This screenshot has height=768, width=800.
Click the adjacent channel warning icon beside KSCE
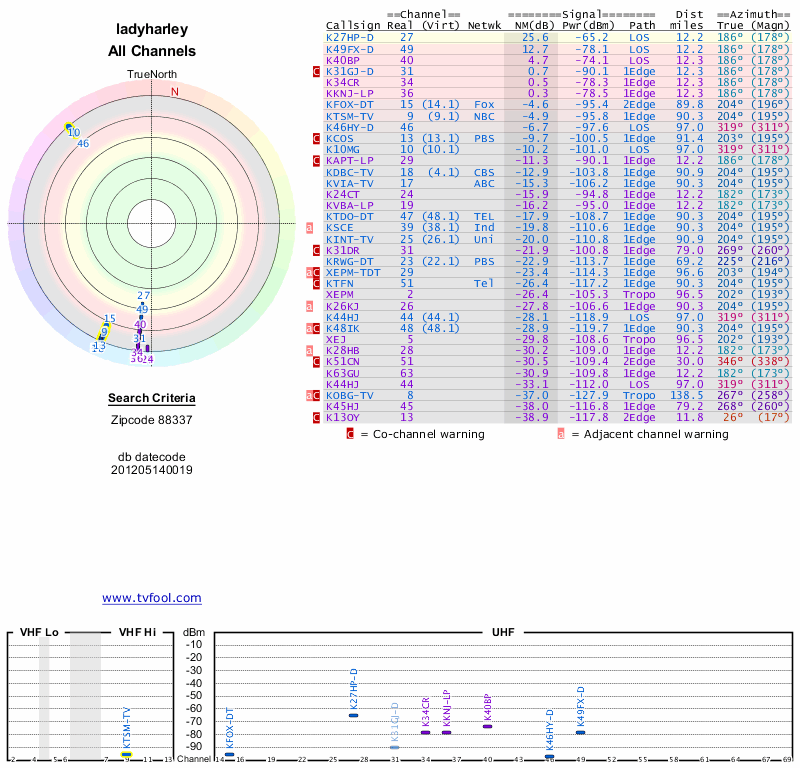tap(311, 228)
